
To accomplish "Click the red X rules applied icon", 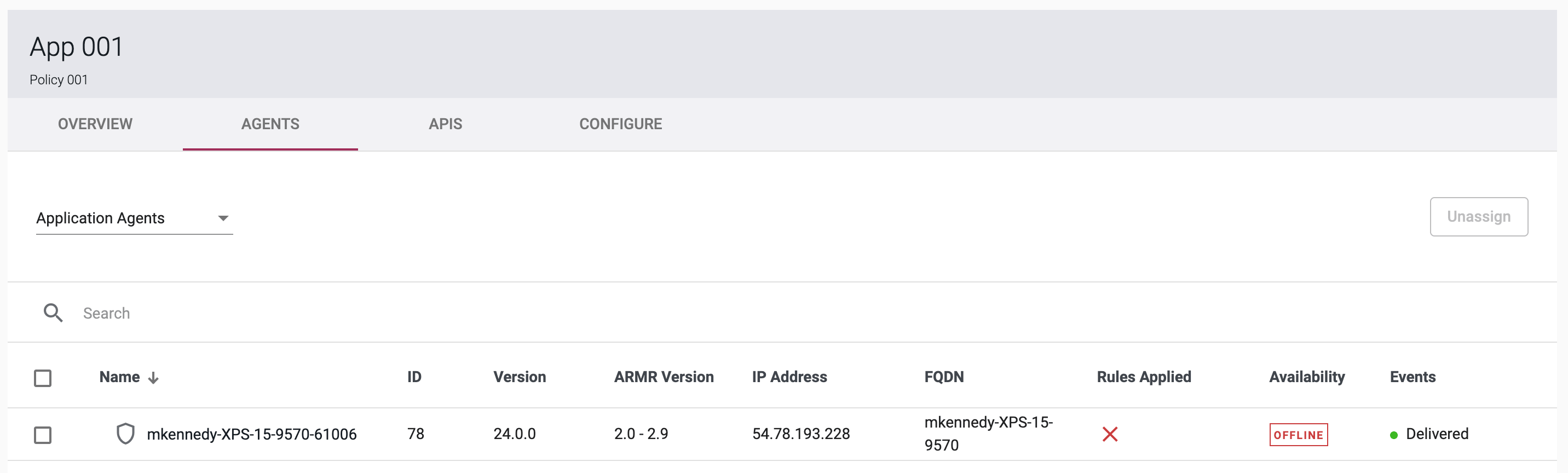I will 1110,434.
